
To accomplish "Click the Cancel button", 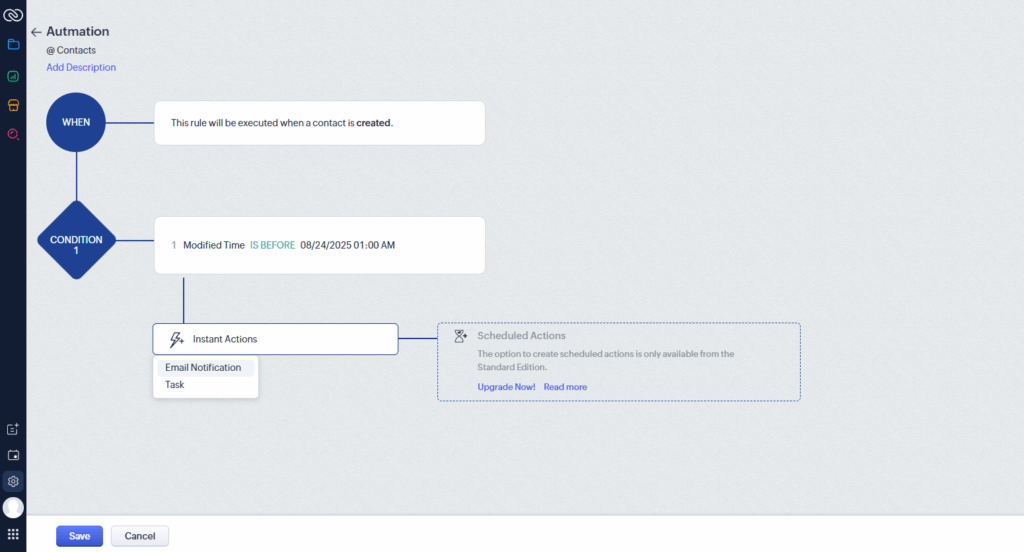I will pos(139,536).
